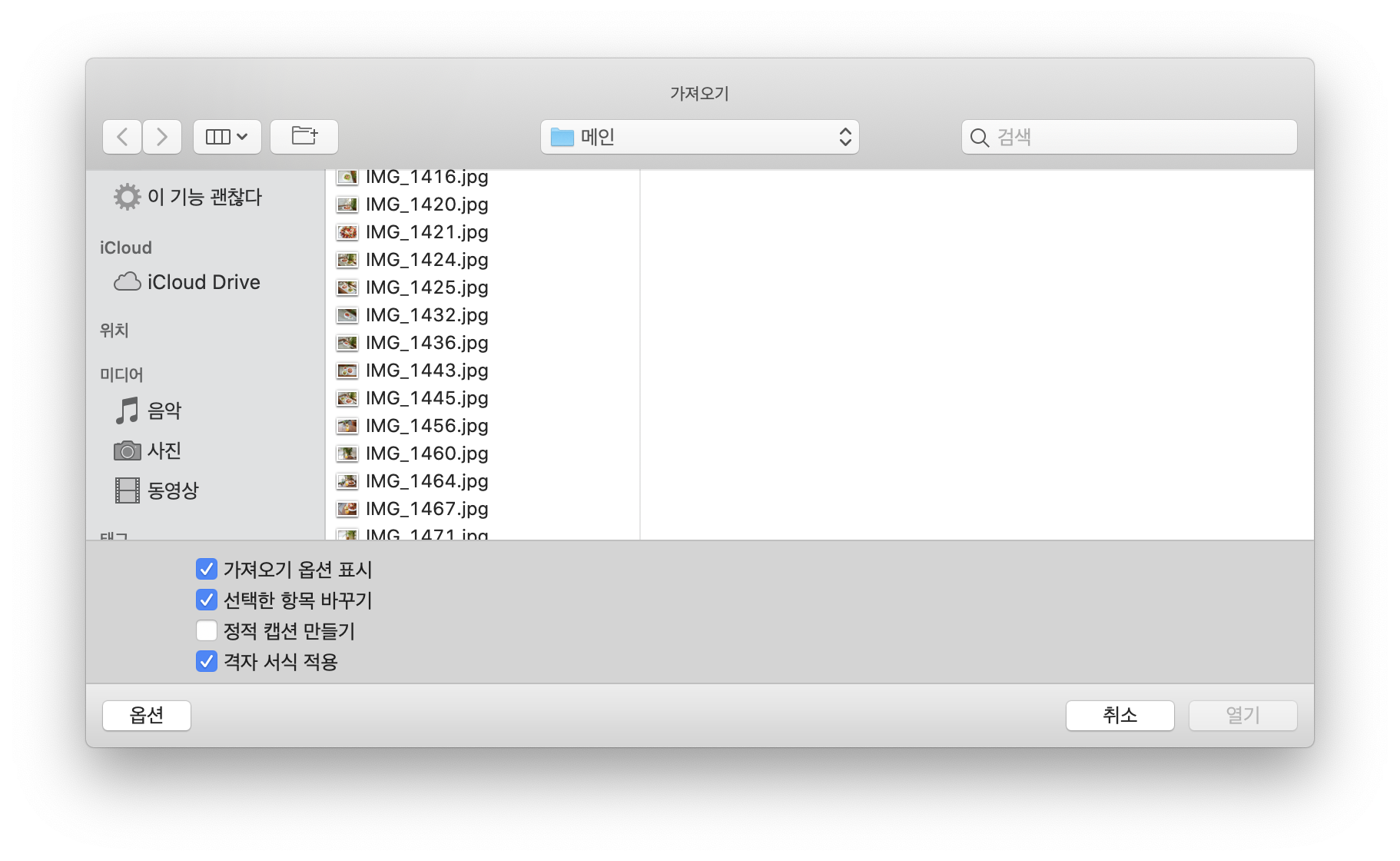Select 음악 in the media sidebar
Viewport: 1400px width, 861px height.
[x=164, y=411]
